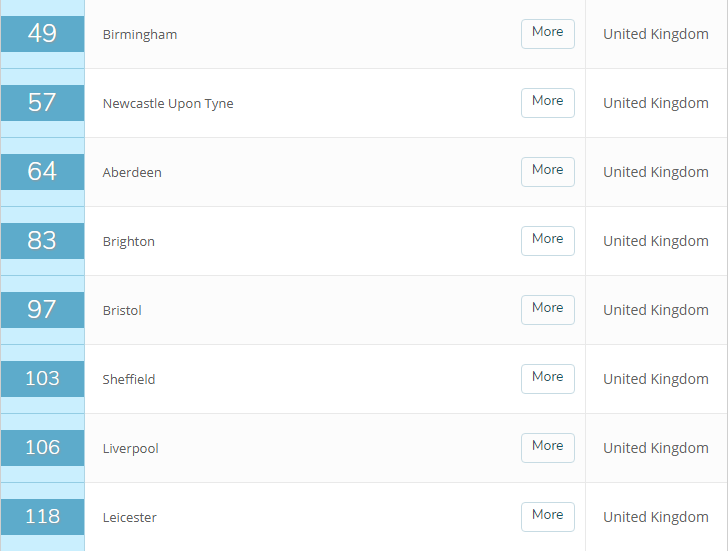This screenshot has width=728, height=551.
Task: Click the More button for Birmingham
Action: [x=547, y=33]
